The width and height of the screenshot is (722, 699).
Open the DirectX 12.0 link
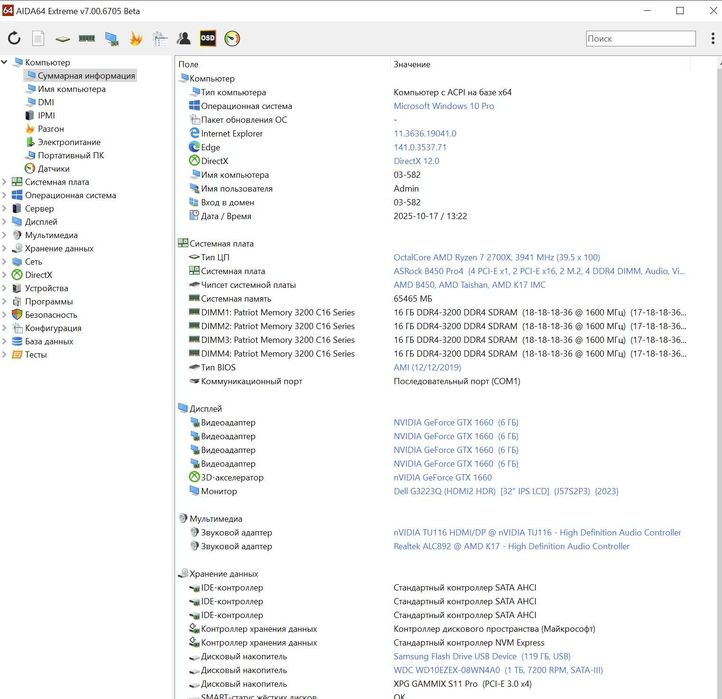(416, 161)
